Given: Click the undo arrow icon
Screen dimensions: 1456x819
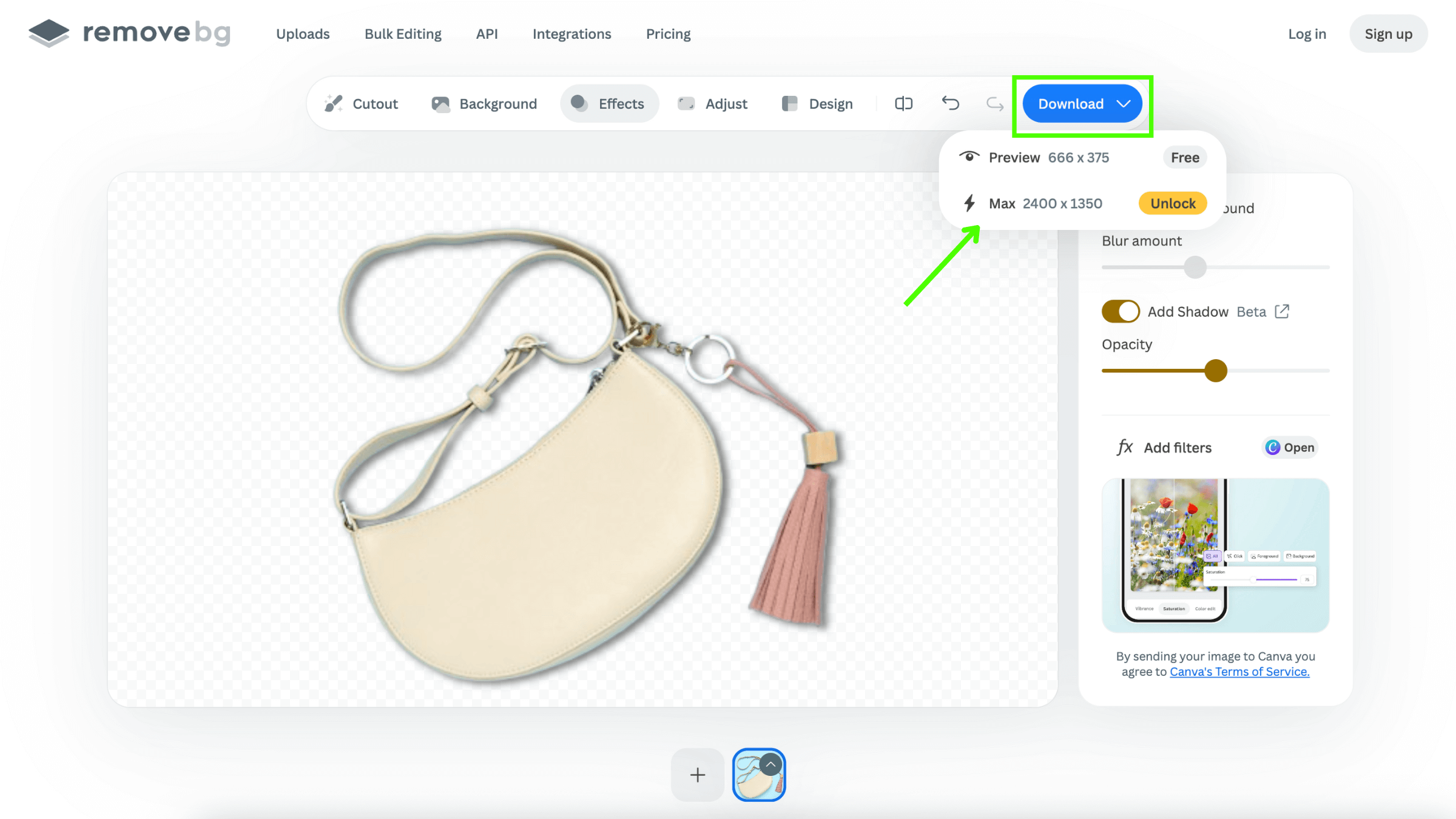Looking at the screenshot, I should point(950,104).
